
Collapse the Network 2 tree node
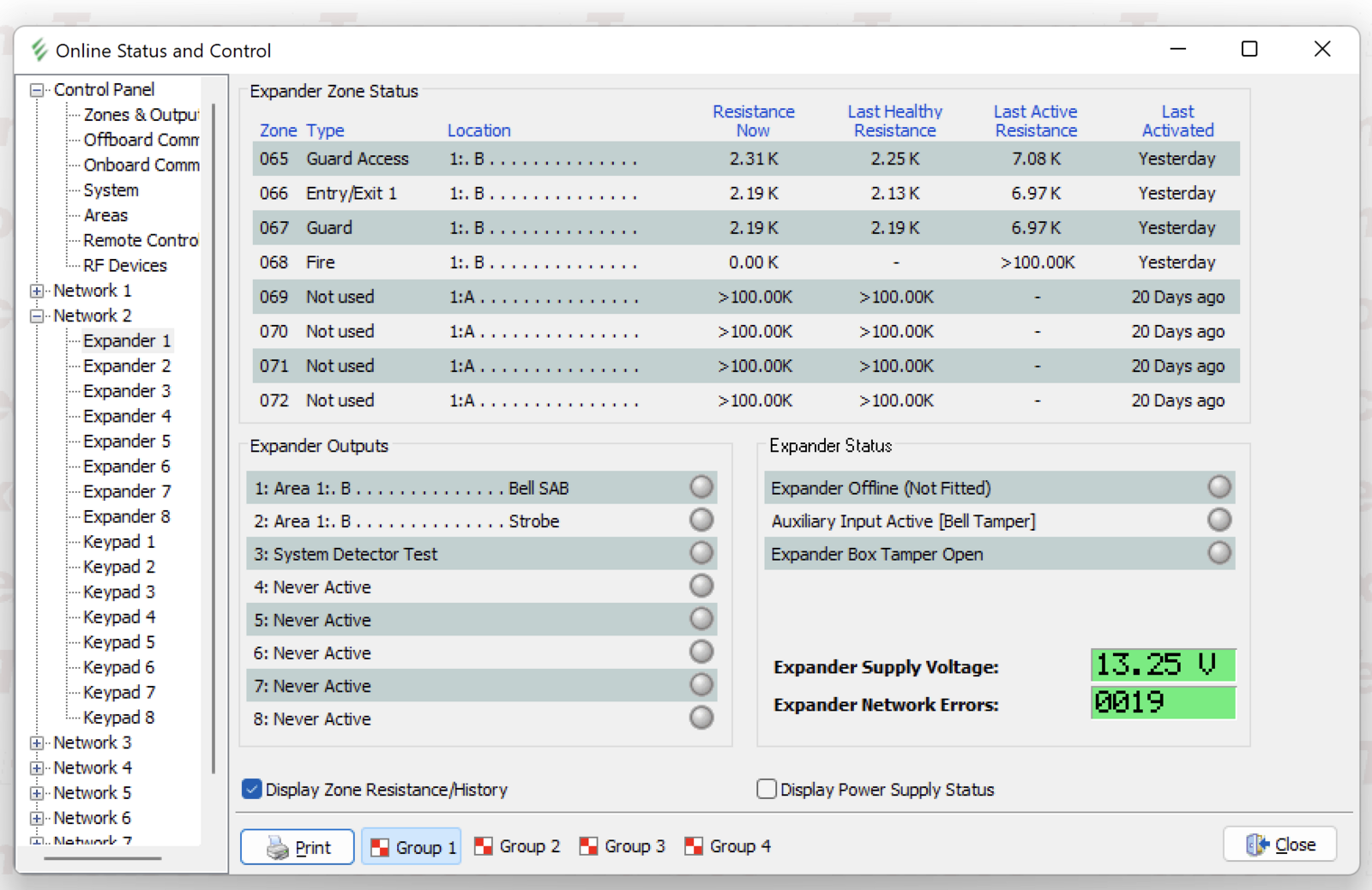point(37,316)
